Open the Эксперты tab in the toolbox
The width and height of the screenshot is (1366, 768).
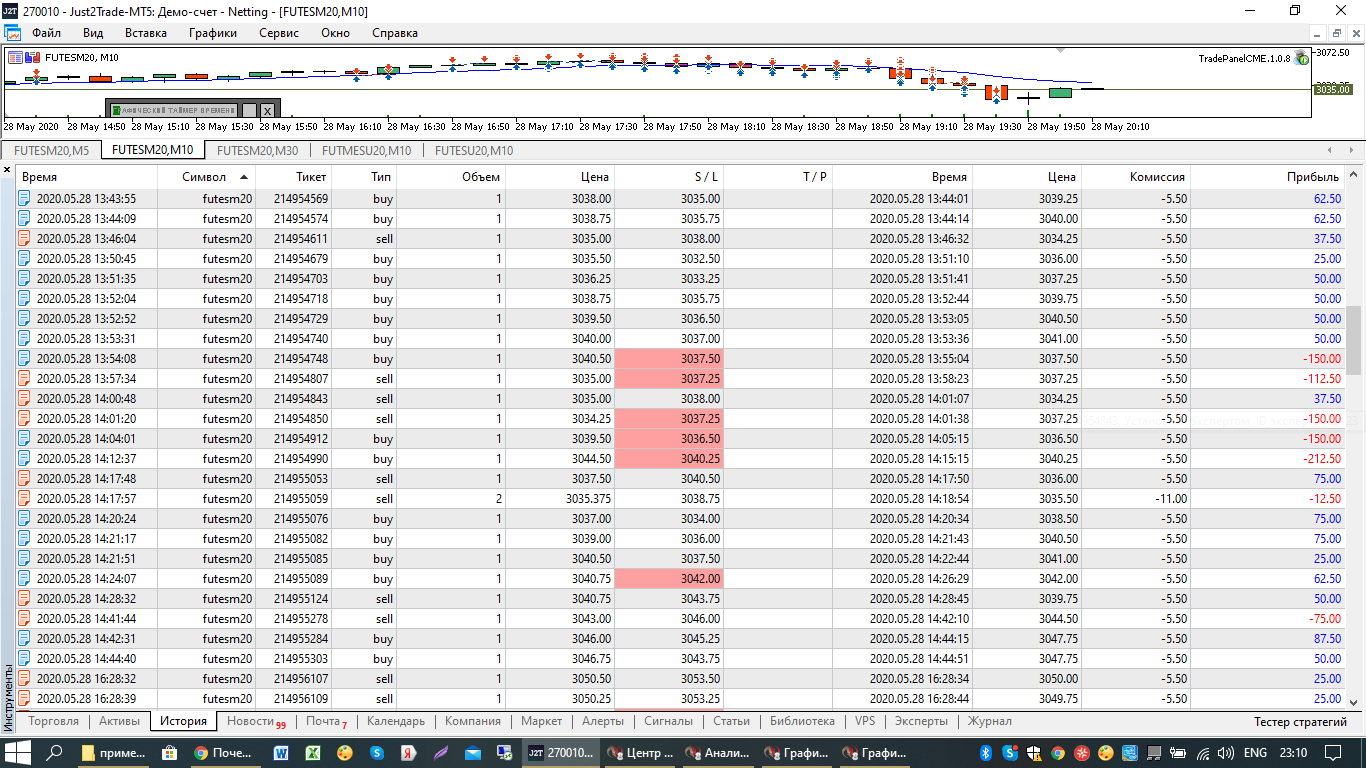(920, 721)
